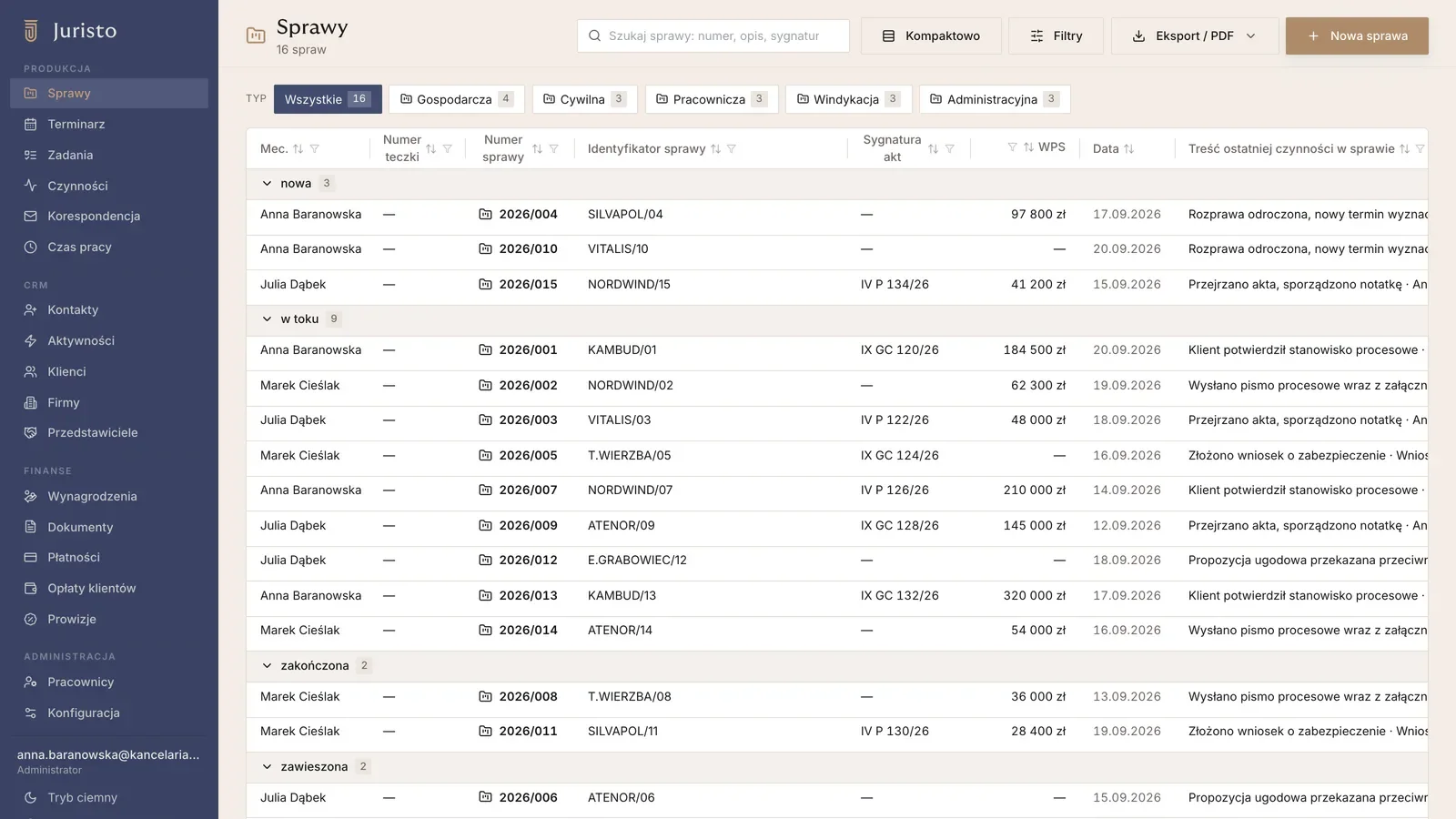The height and width of the screenshot is (819, 1456).
Task: Collapse the zawieszona group
Action: 267,767
